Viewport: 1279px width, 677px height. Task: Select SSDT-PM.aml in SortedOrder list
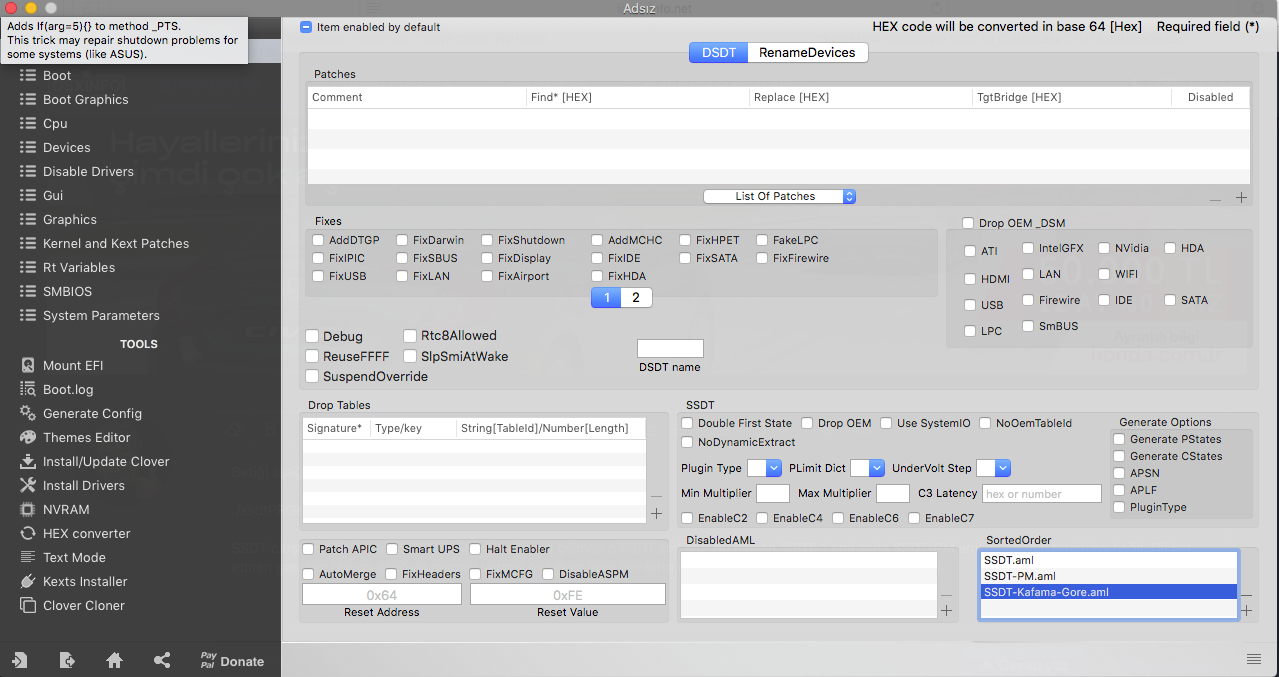(x=1019, y=576)
